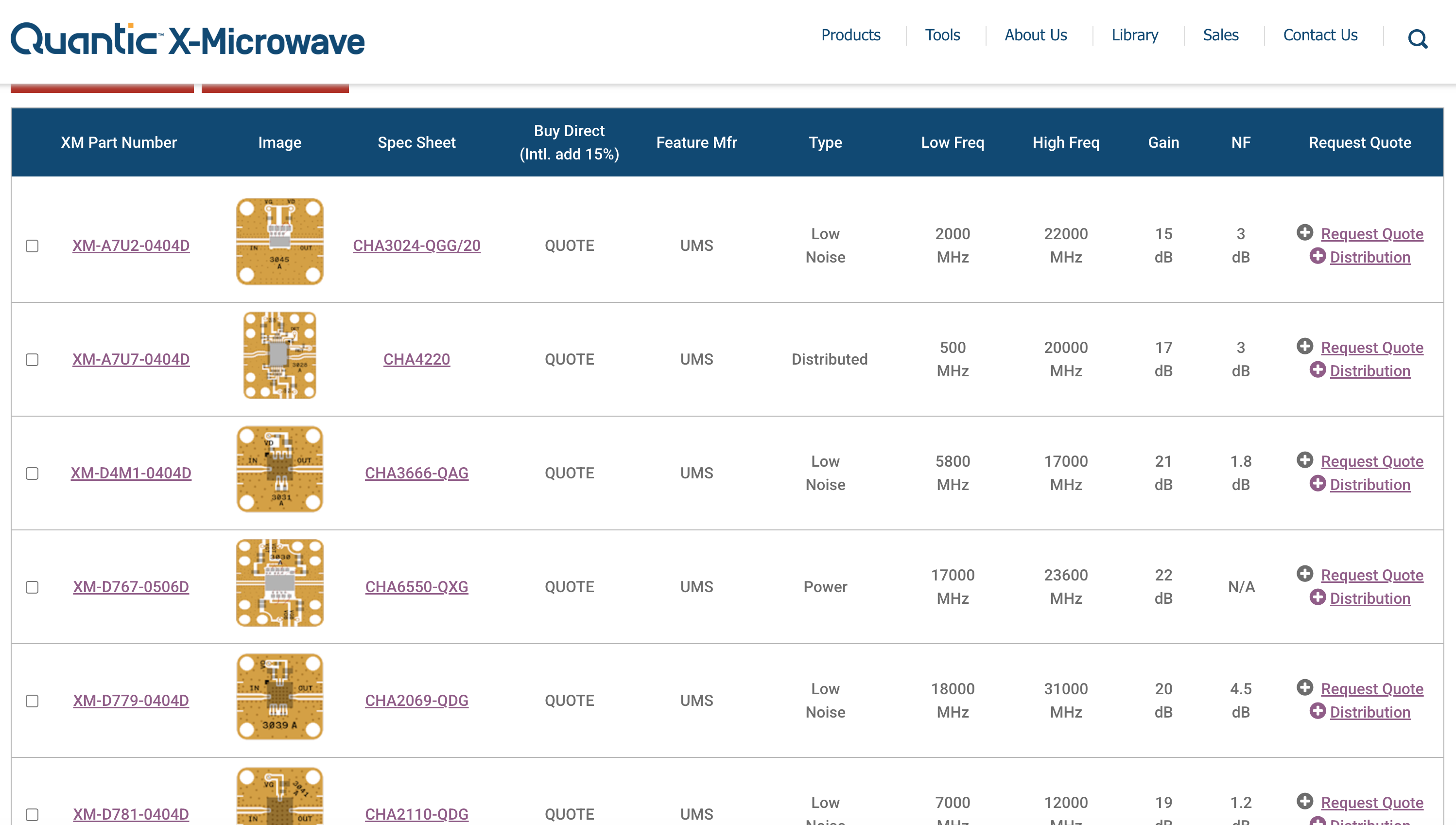Click plus icon beside Request Quote for XM-D767-0506D

[x=1305, y=574]
